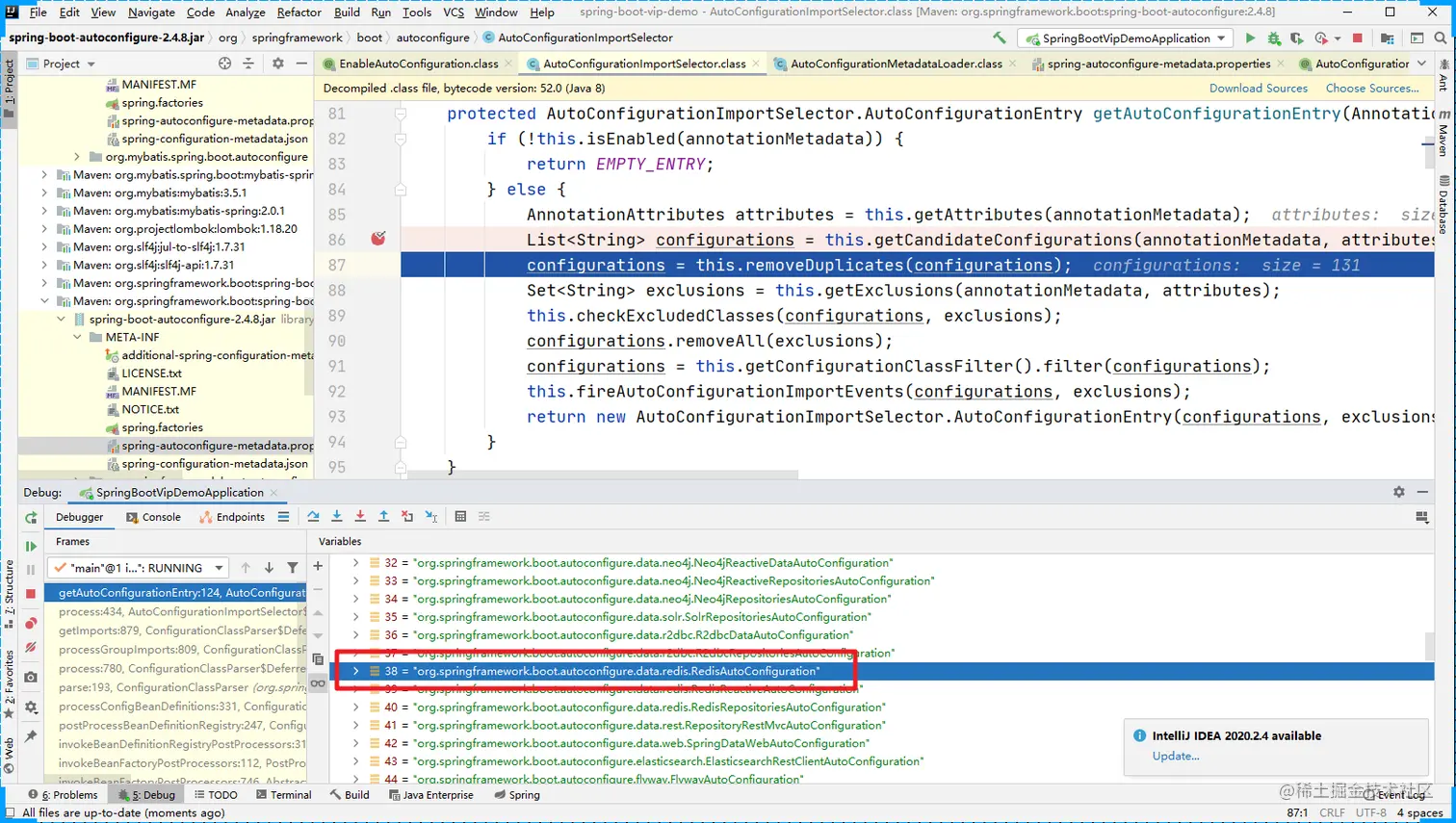
Task: Expand variable 38 RedisAutoConfiguration
Action: click(355, 671)
